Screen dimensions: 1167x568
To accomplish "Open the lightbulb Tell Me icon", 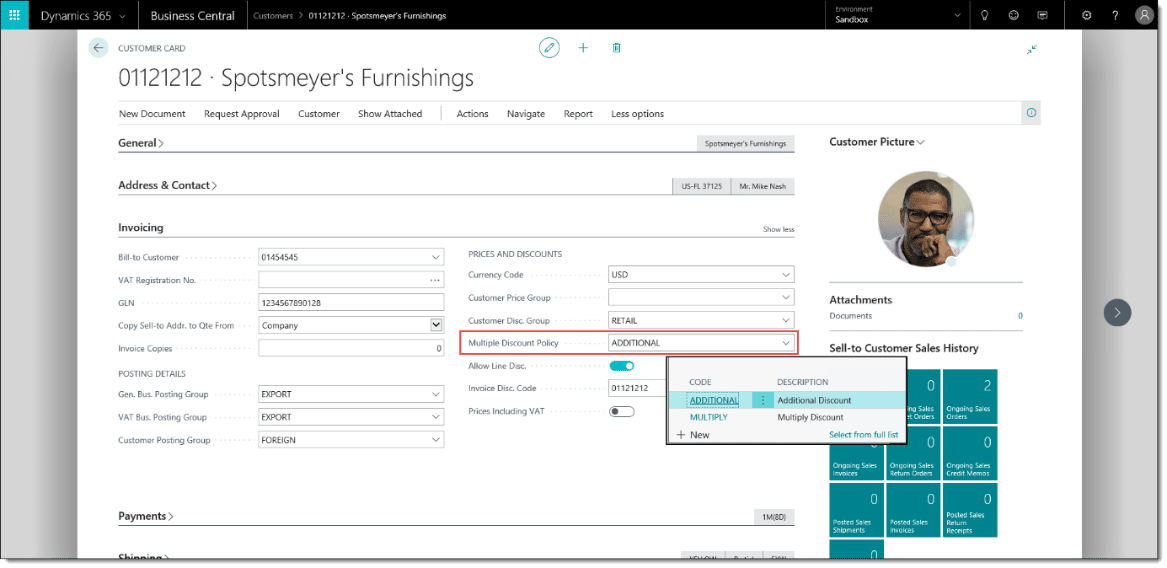I will tap(985, 15).
